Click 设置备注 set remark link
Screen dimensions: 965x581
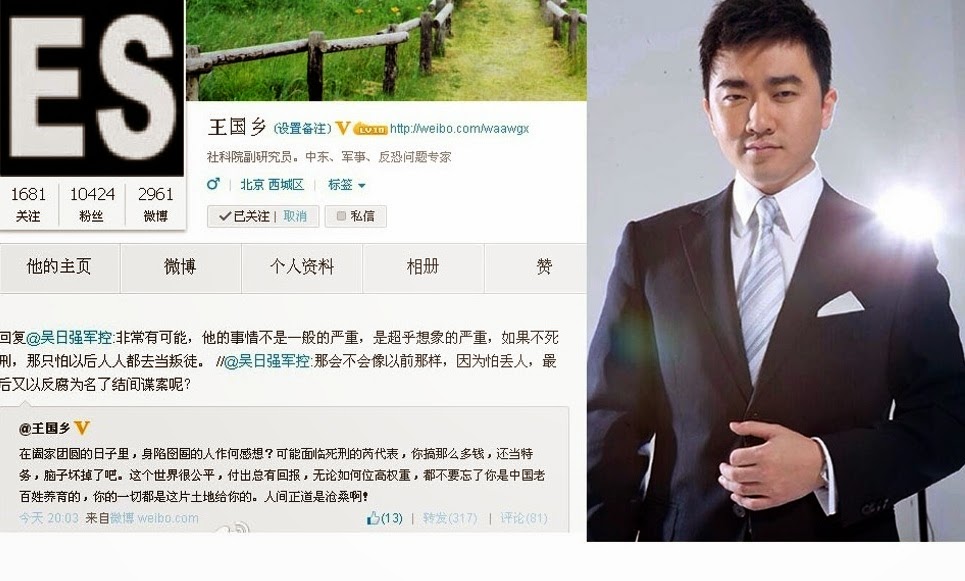point(302,128)
